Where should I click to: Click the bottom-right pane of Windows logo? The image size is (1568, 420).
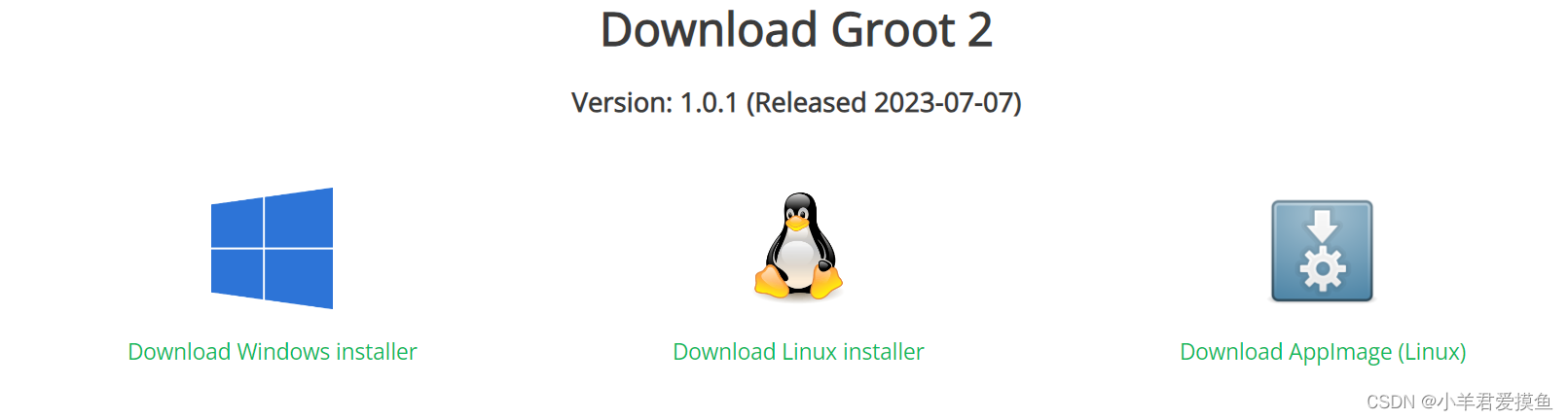[300, 279]
